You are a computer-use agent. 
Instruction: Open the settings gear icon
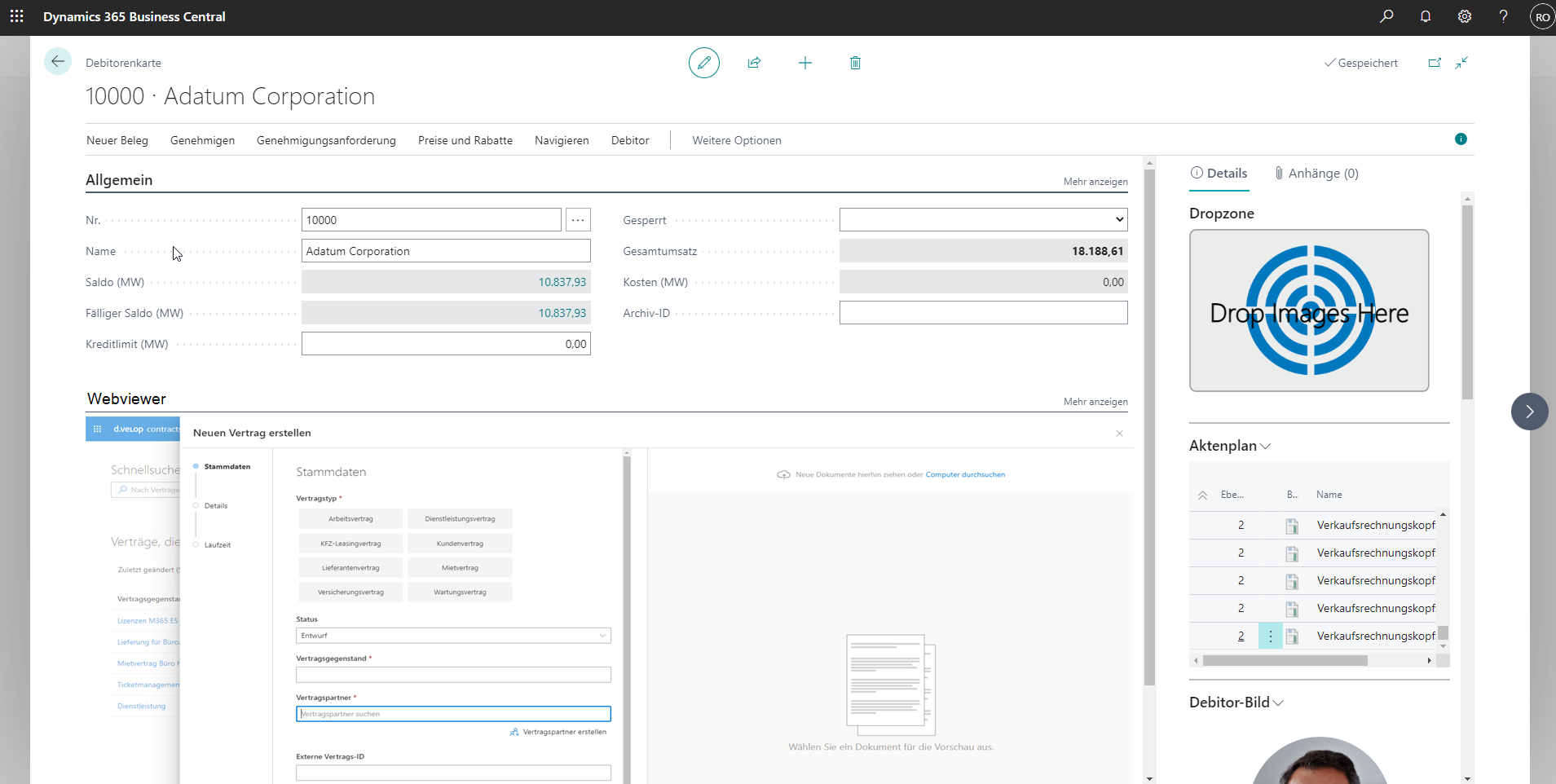point(1465,16)
